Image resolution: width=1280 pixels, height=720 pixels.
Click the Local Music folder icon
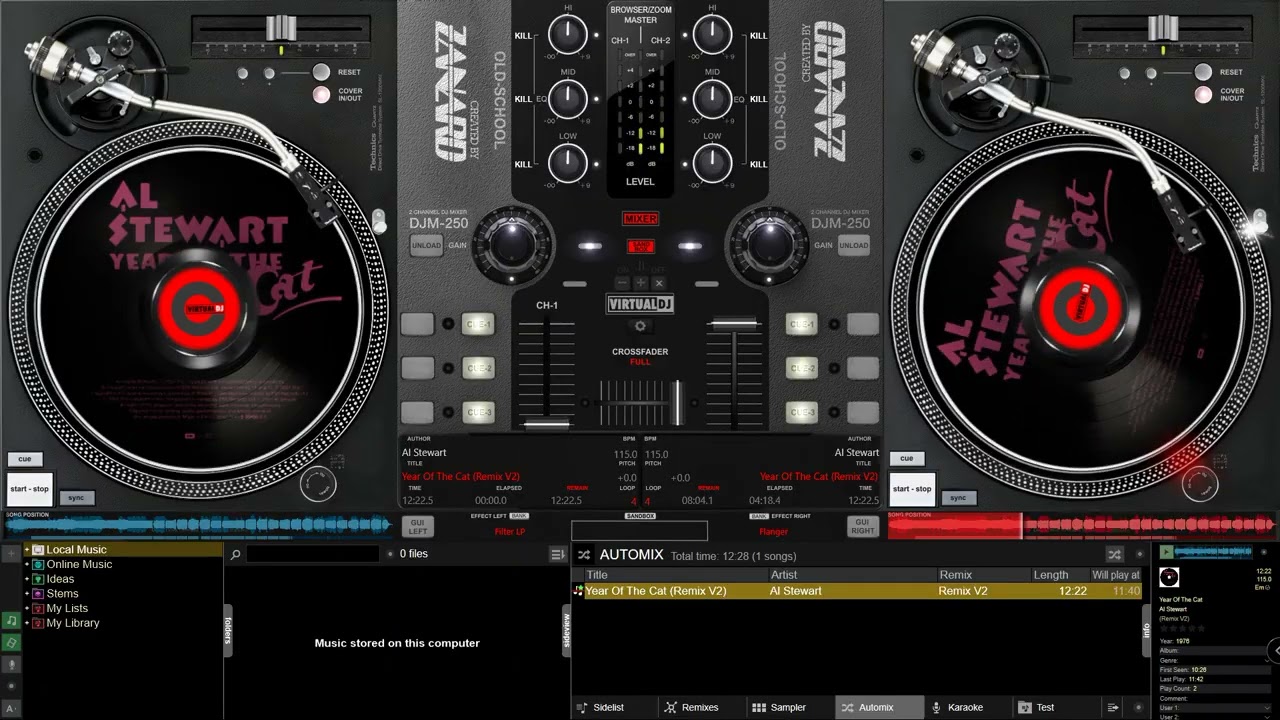click(x=38, y=550)
